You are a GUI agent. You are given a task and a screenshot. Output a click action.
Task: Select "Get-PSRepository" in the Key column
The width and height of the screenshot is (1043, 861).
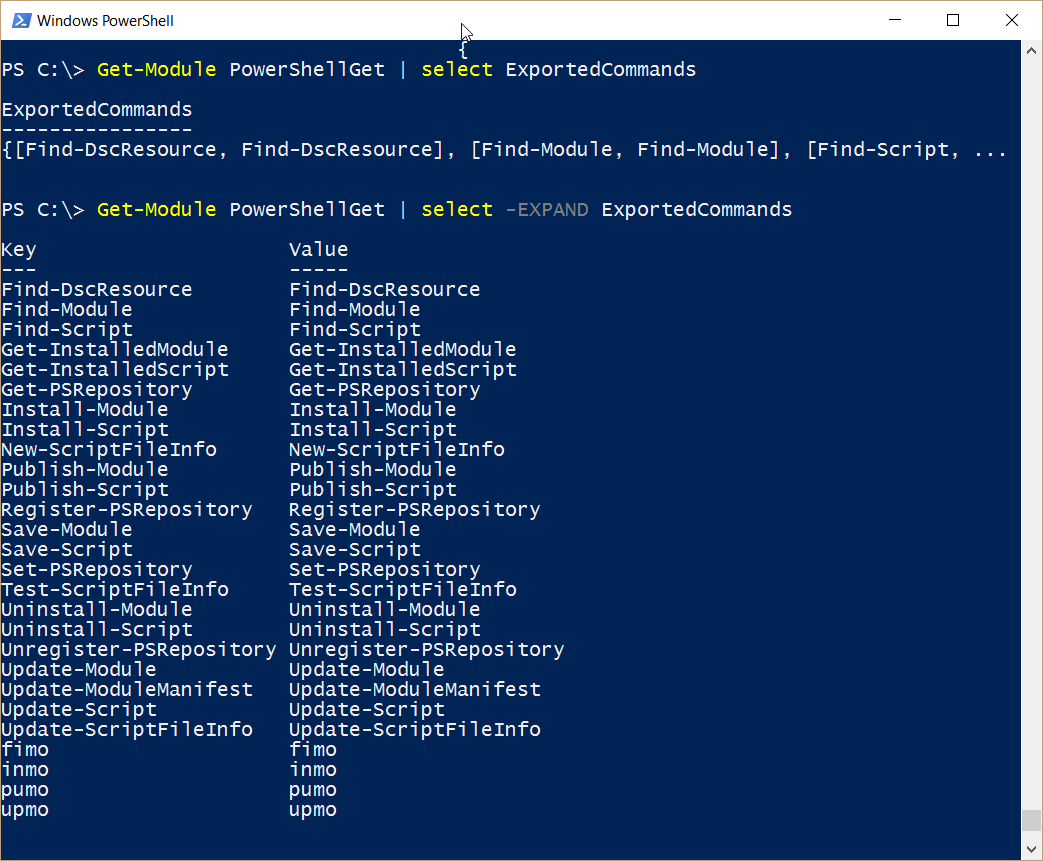click(96, 390)
